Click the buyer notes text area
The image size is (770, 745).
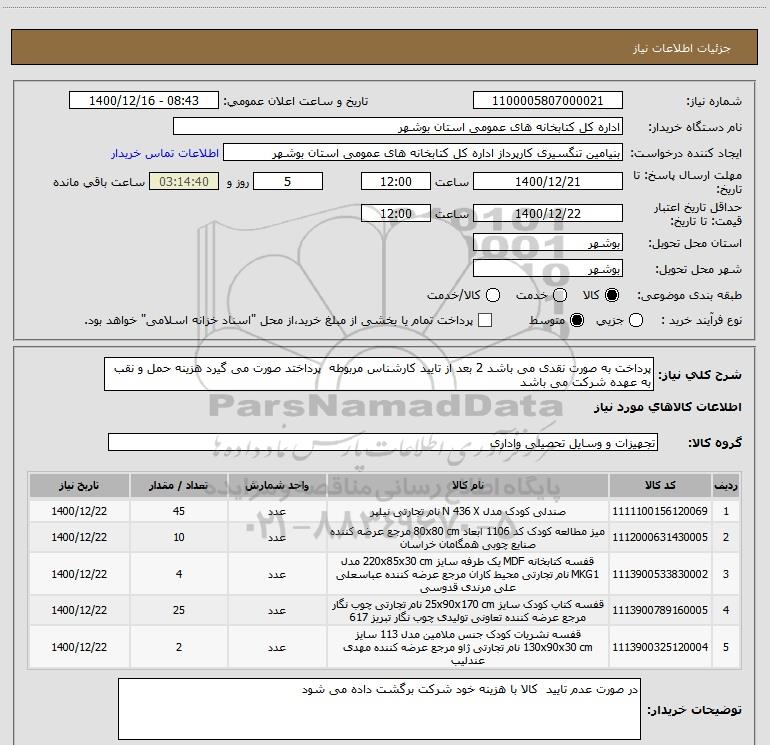(x=379, y=709)
